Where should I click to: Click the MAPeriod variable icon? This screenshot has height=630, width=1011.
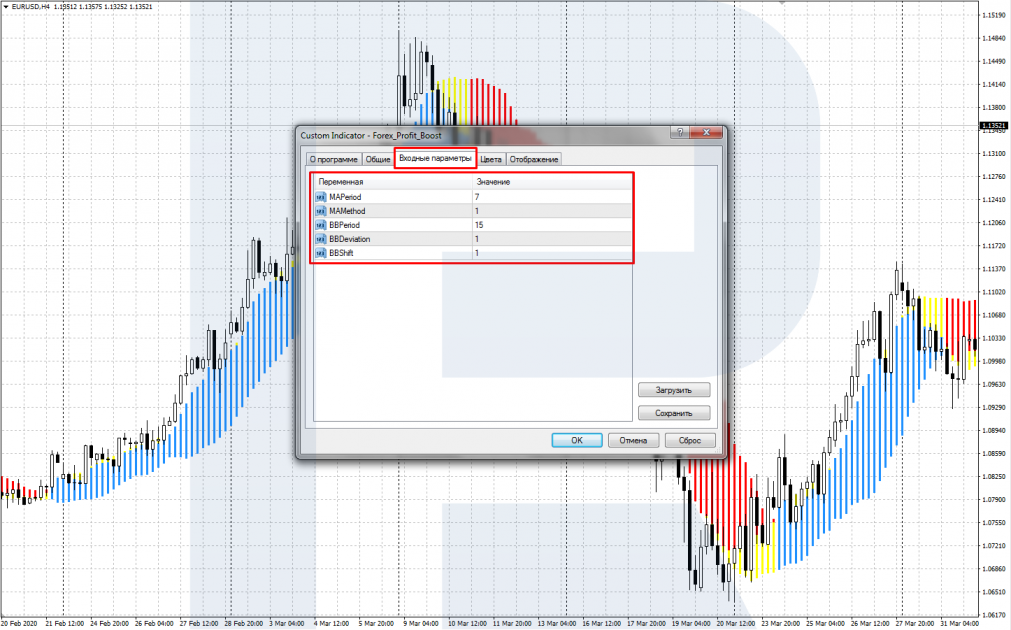pyautogui.click(x=321, y=197)
